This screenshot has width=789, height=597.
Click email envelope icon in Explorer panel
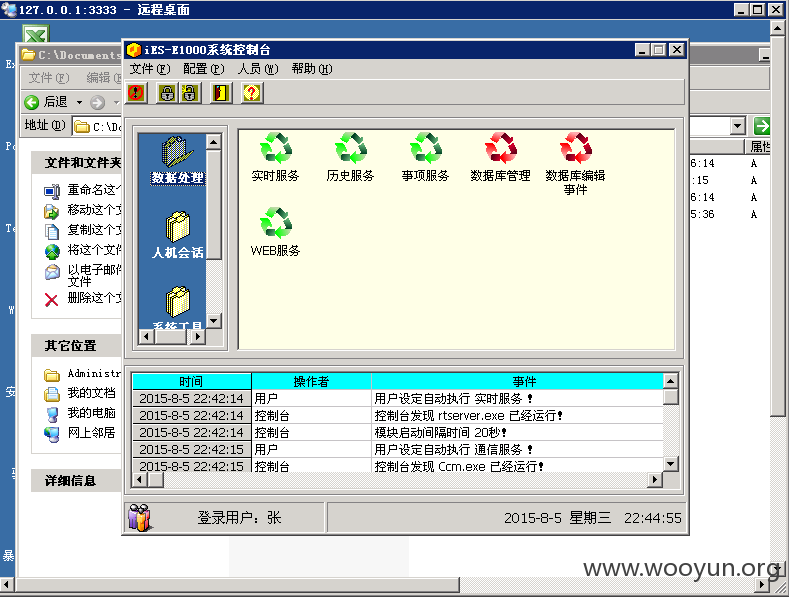(52, 272)
